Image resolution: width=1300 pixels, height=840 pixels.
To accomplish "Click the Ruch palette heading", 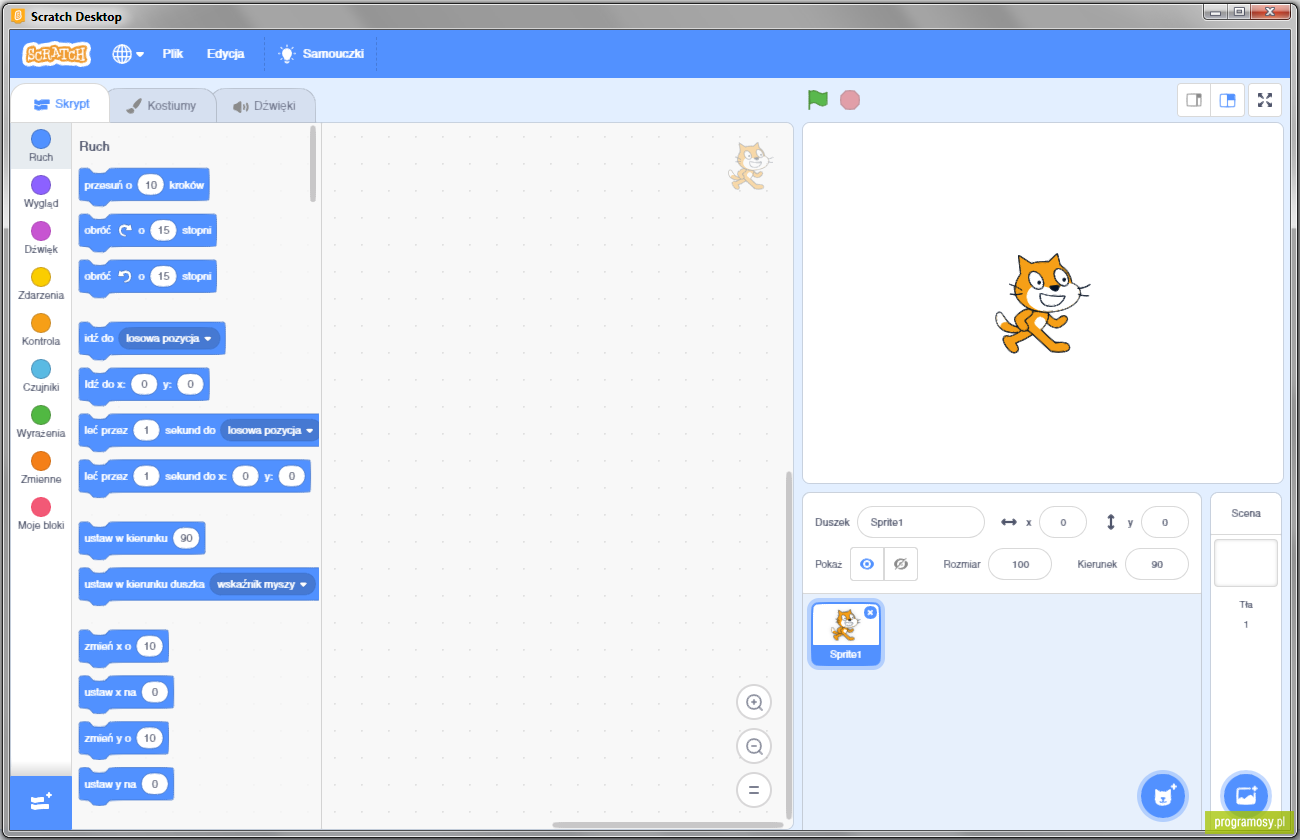I will [94, 146].
